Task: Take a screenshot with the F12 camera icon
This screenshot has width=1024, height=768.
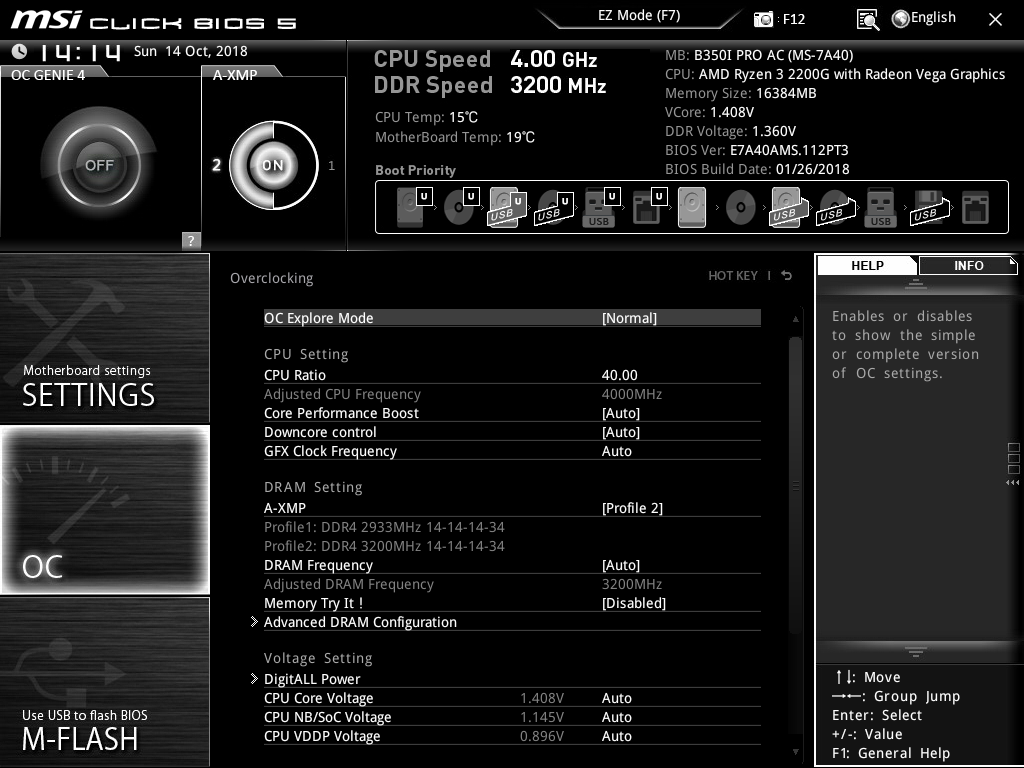Action: point(763,19)
